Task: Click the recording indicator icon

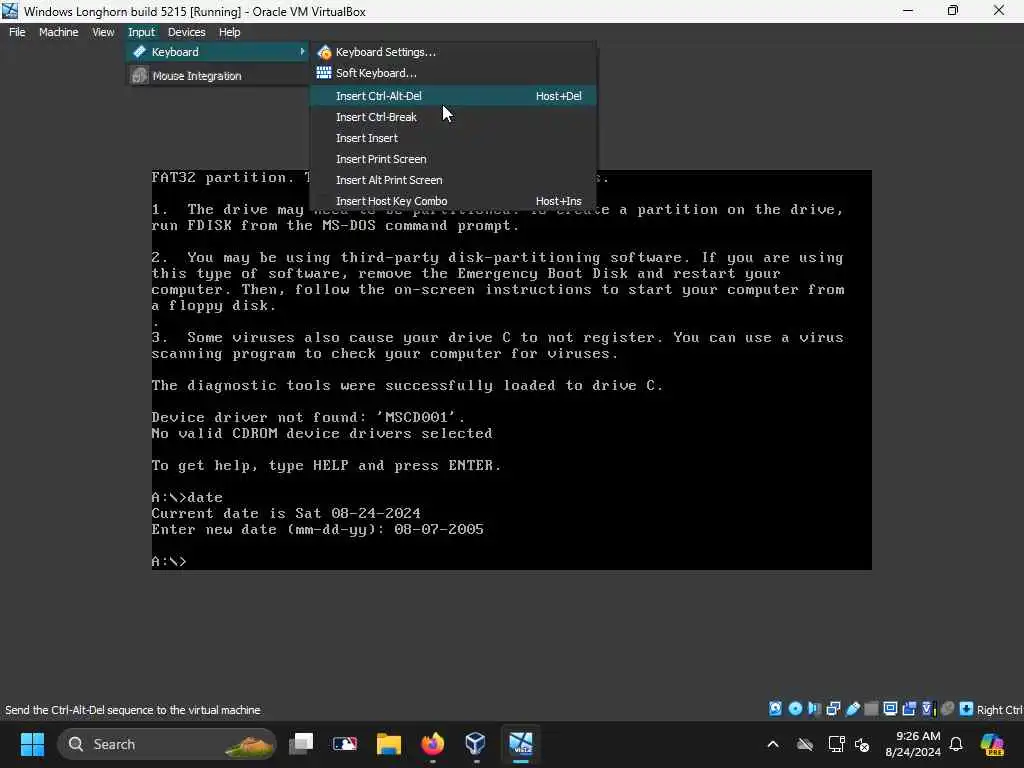Action: pos(909,709)
